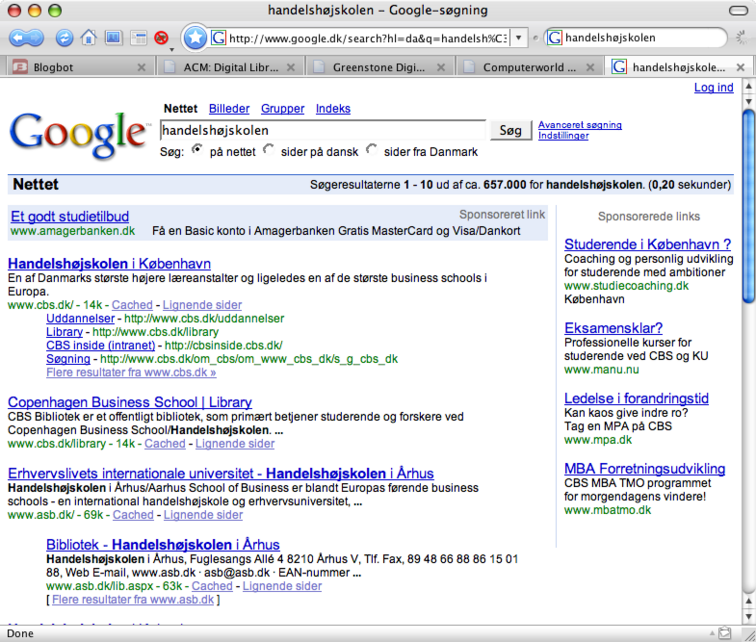This screenshot has width=756, height=642.
Task: Click the vertical scrollbar down arrow
Action: (x=748, y=615)
